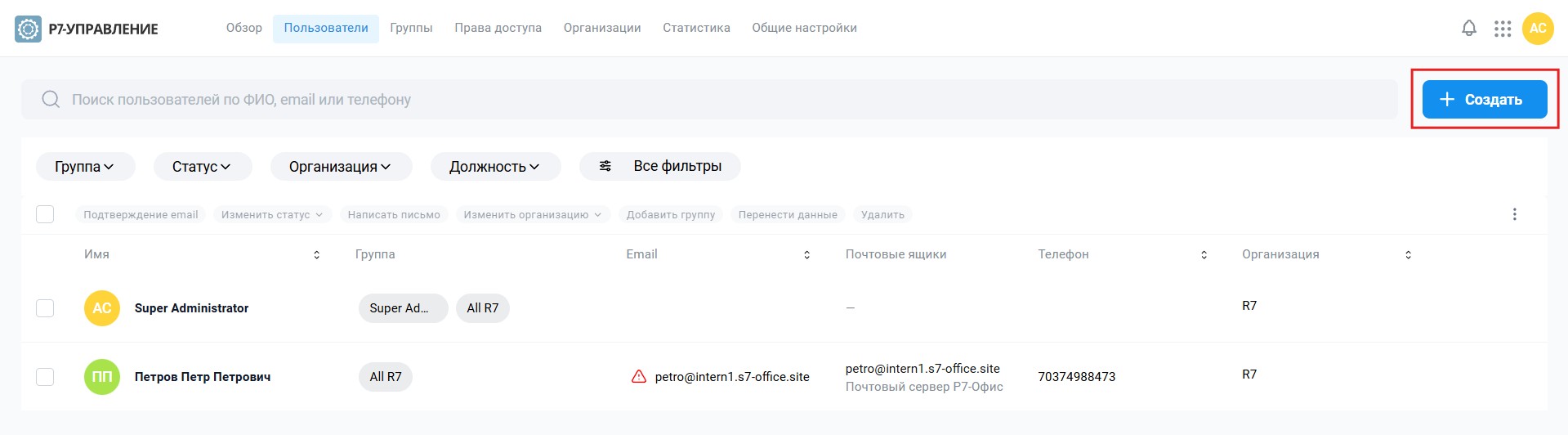Screen dimensions: 1568x435
Task: Open Super Administrator user name
Action: click(191, 308)
